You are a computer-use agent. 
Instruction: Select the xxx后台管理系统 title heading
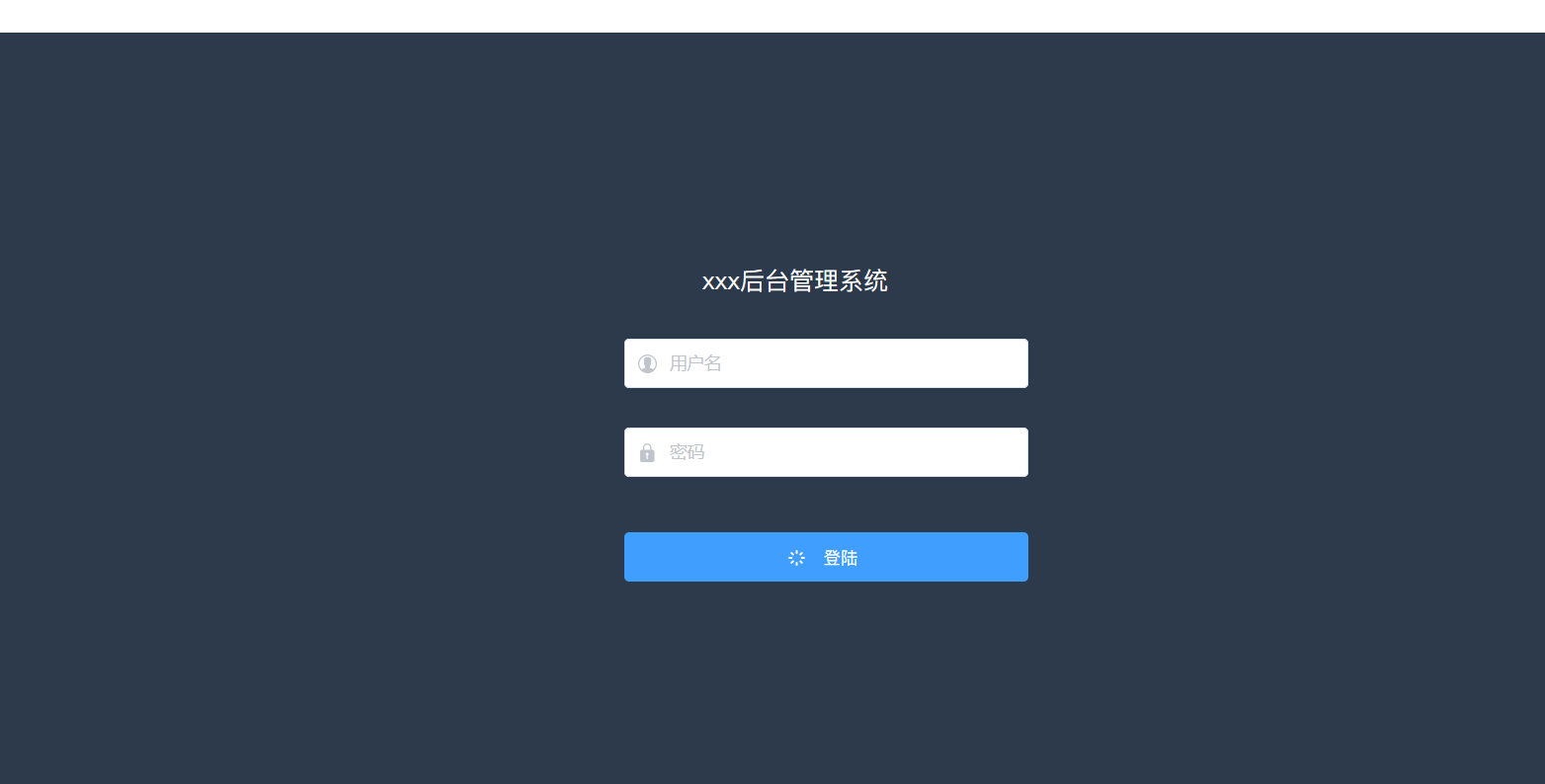[794, 281]
